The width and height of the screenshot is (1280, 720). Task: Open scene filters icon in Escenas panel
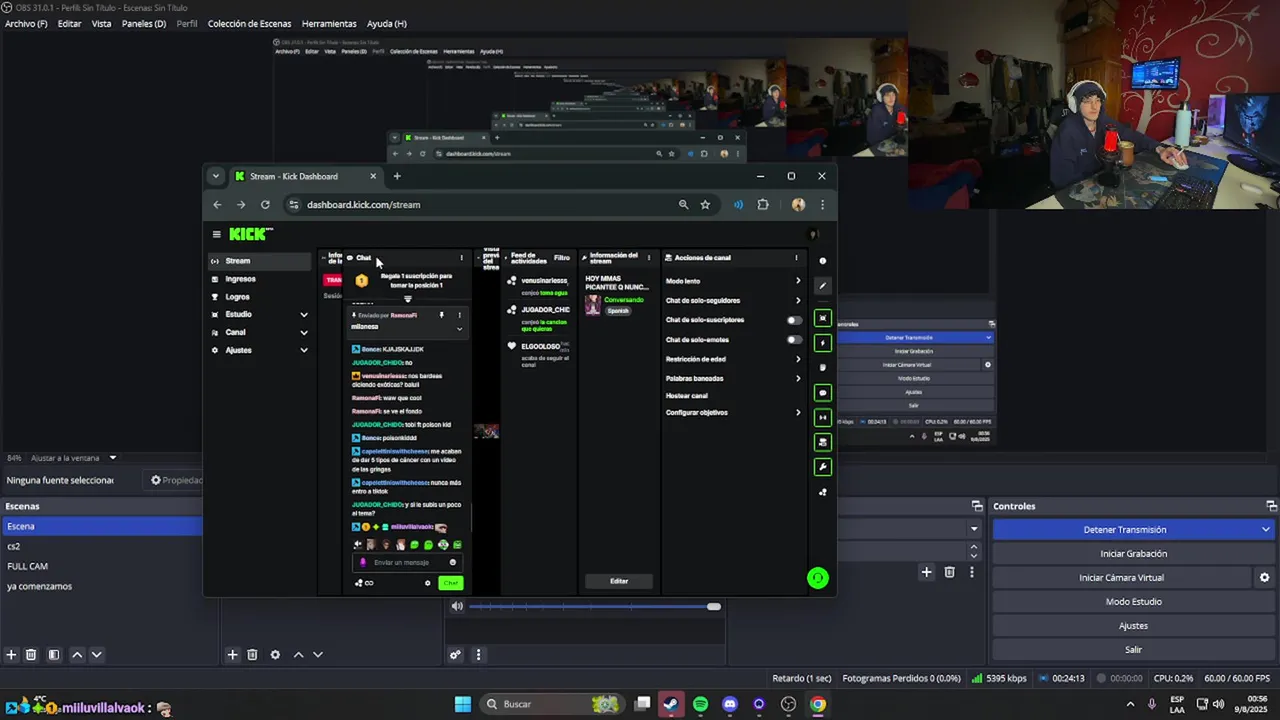(x=54, y=655)
